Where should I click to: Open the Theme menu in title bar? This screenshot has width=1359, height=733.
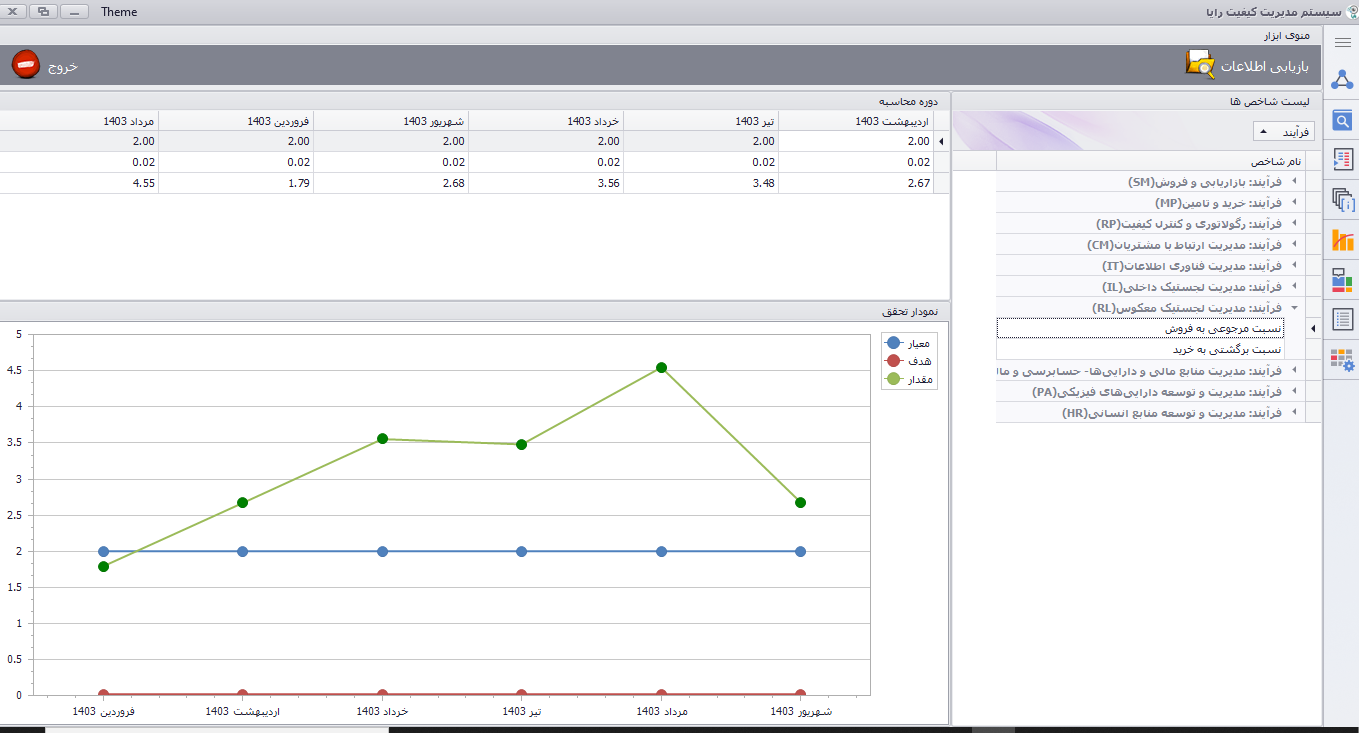[x=119, y=12]
